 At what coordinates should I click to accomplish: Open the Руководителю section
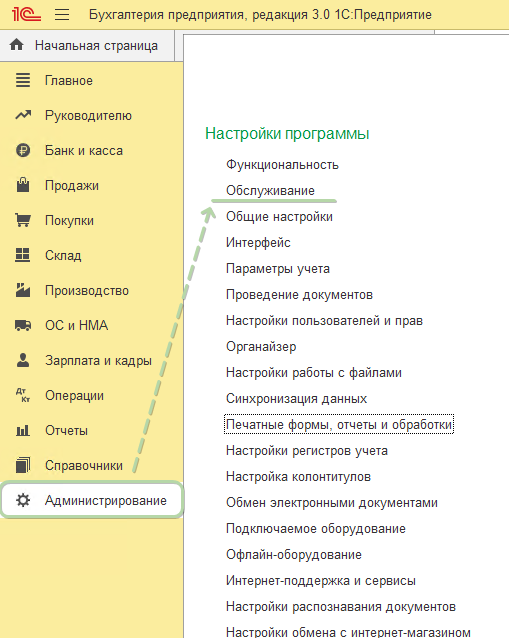(x=88, y=116)
